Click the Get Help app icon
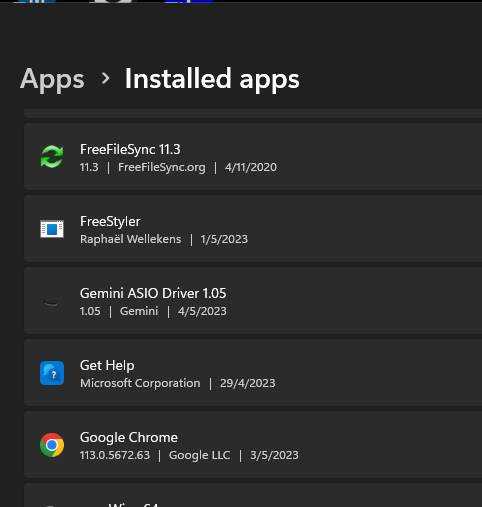 52,373
